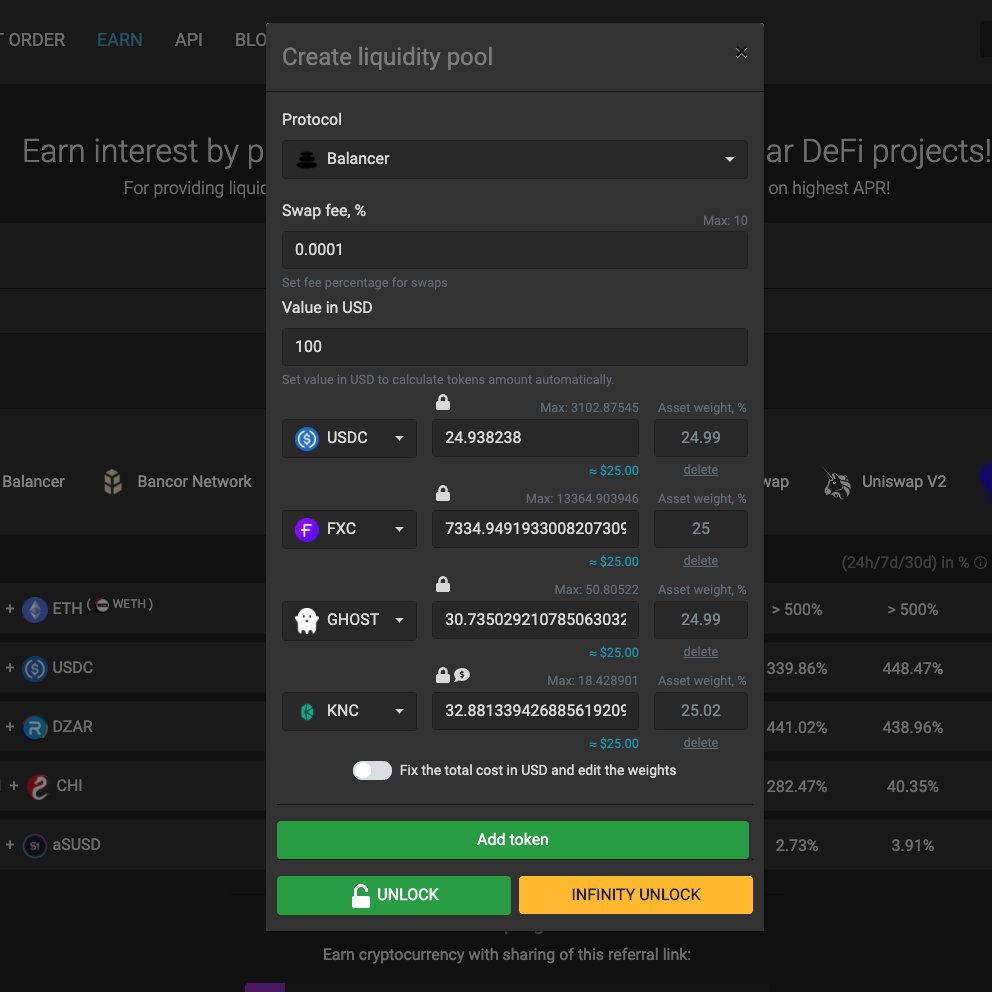This screenshot has width=992, height=992.
Task: Click the info icon next to (24h/7d/30d)
Action: (x=980, y=562)
